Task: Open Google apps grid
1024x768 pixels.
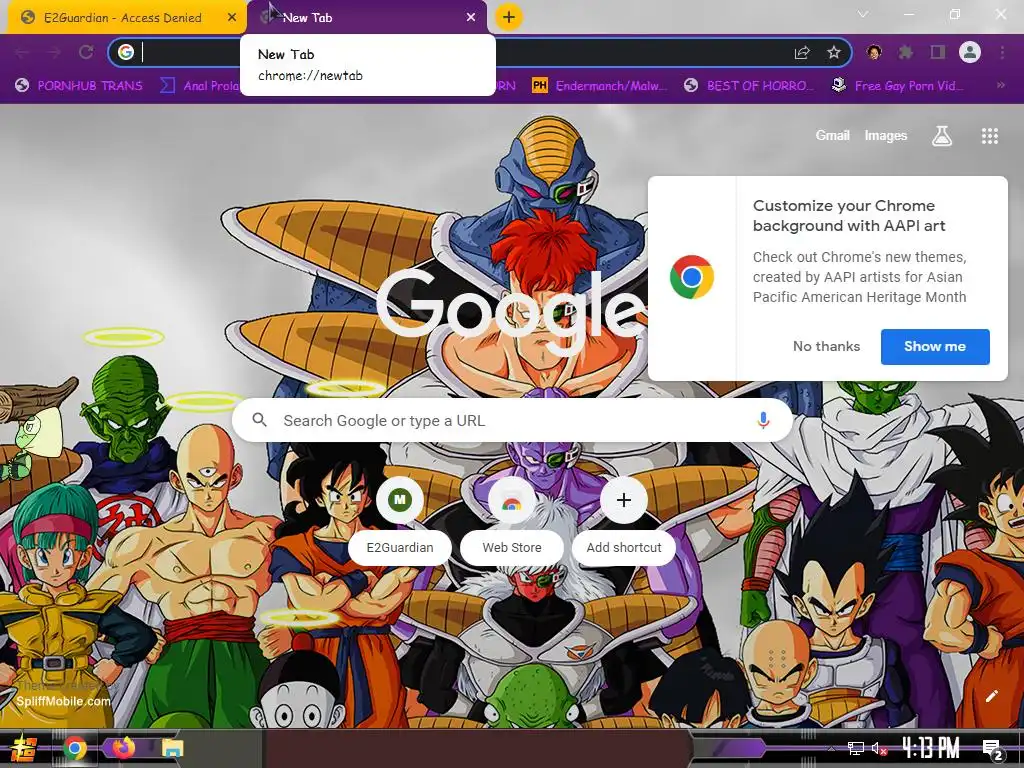Action: coord(989,136)
